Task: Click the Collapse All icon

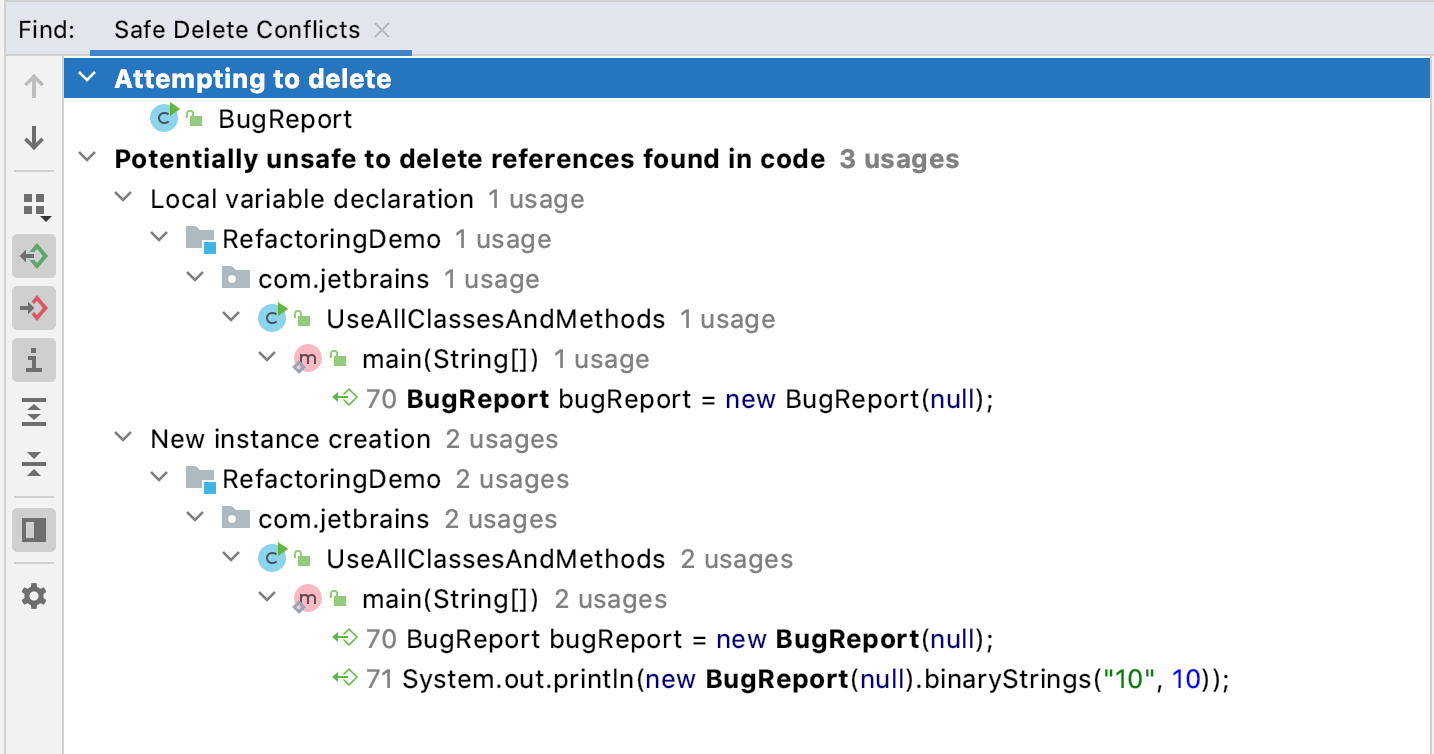Action: tap(34, 463)
